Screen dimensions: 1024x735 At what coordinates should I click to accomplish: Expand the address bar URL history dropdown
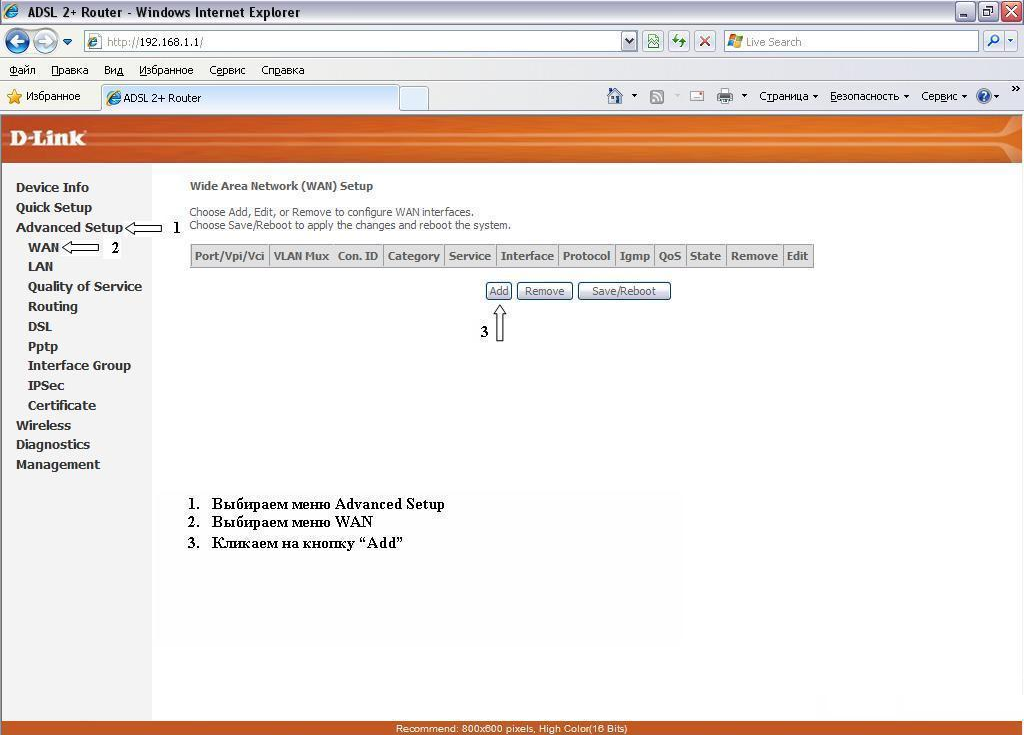click(629, 42)
